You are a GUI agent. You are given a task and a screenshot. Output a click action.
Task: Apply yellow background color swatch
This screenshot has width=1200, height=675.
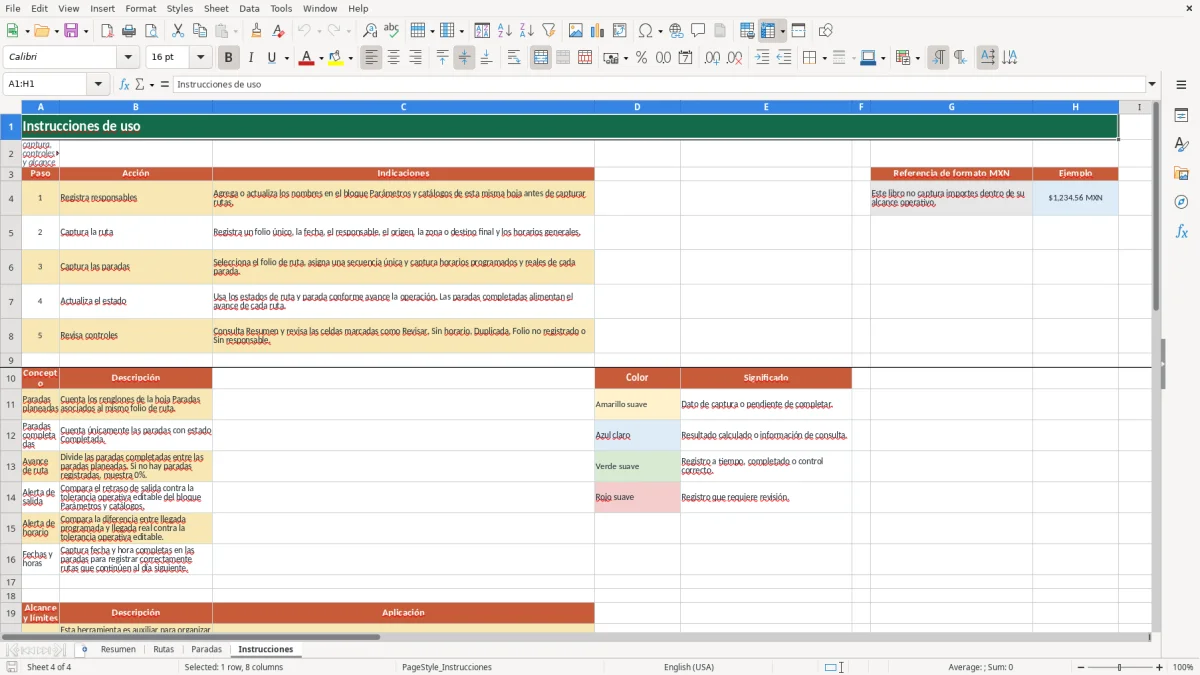(x=336, y=58)
